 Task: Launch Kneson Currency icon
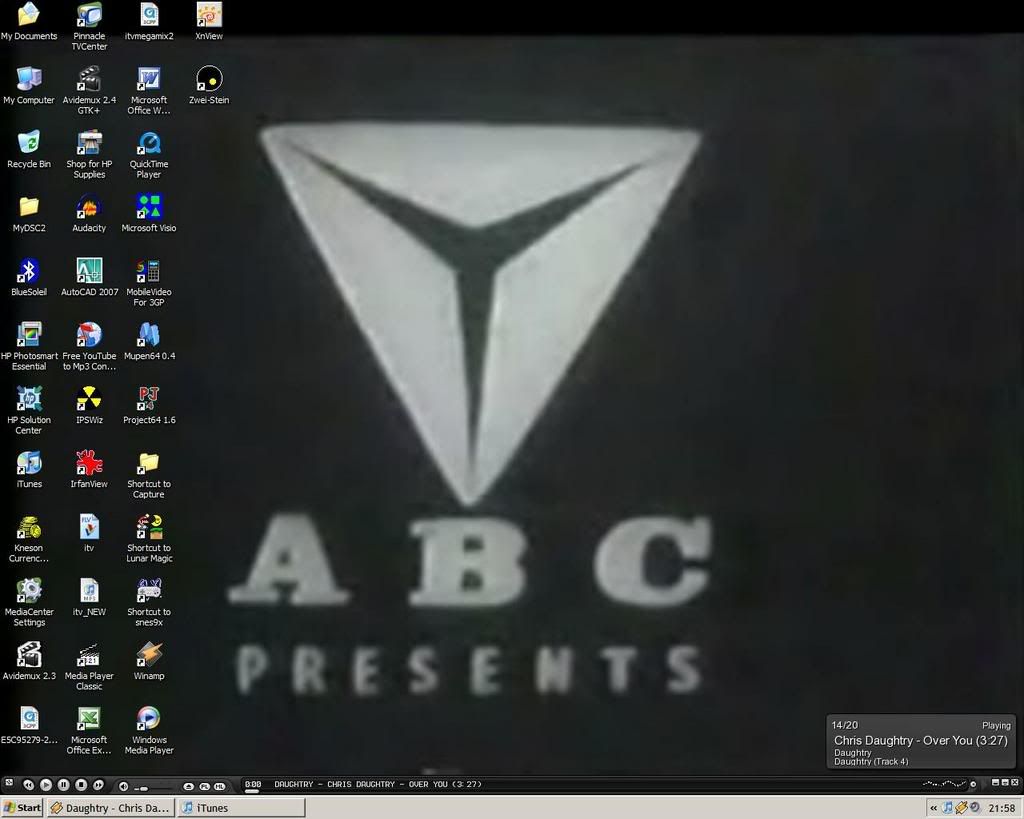click(x=29, y=538)
